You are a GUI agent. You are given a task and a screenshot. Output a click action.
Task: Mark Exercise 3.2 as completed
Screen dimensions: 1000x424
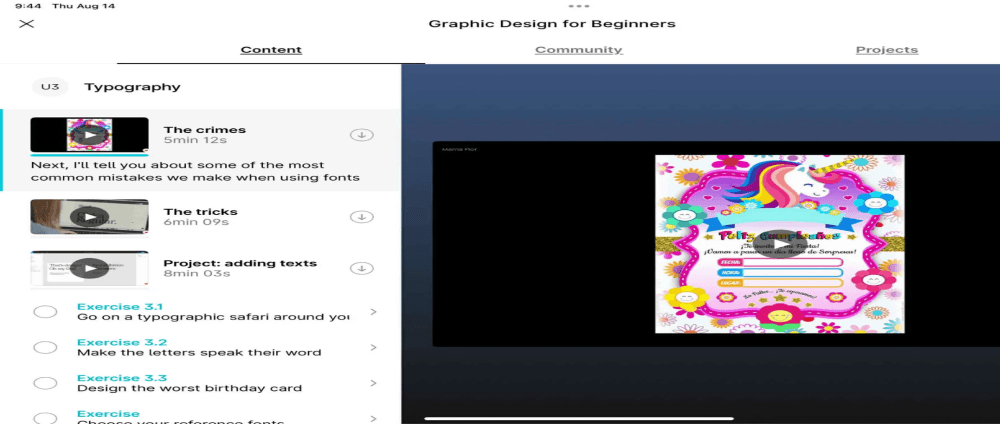click(45, 347)
